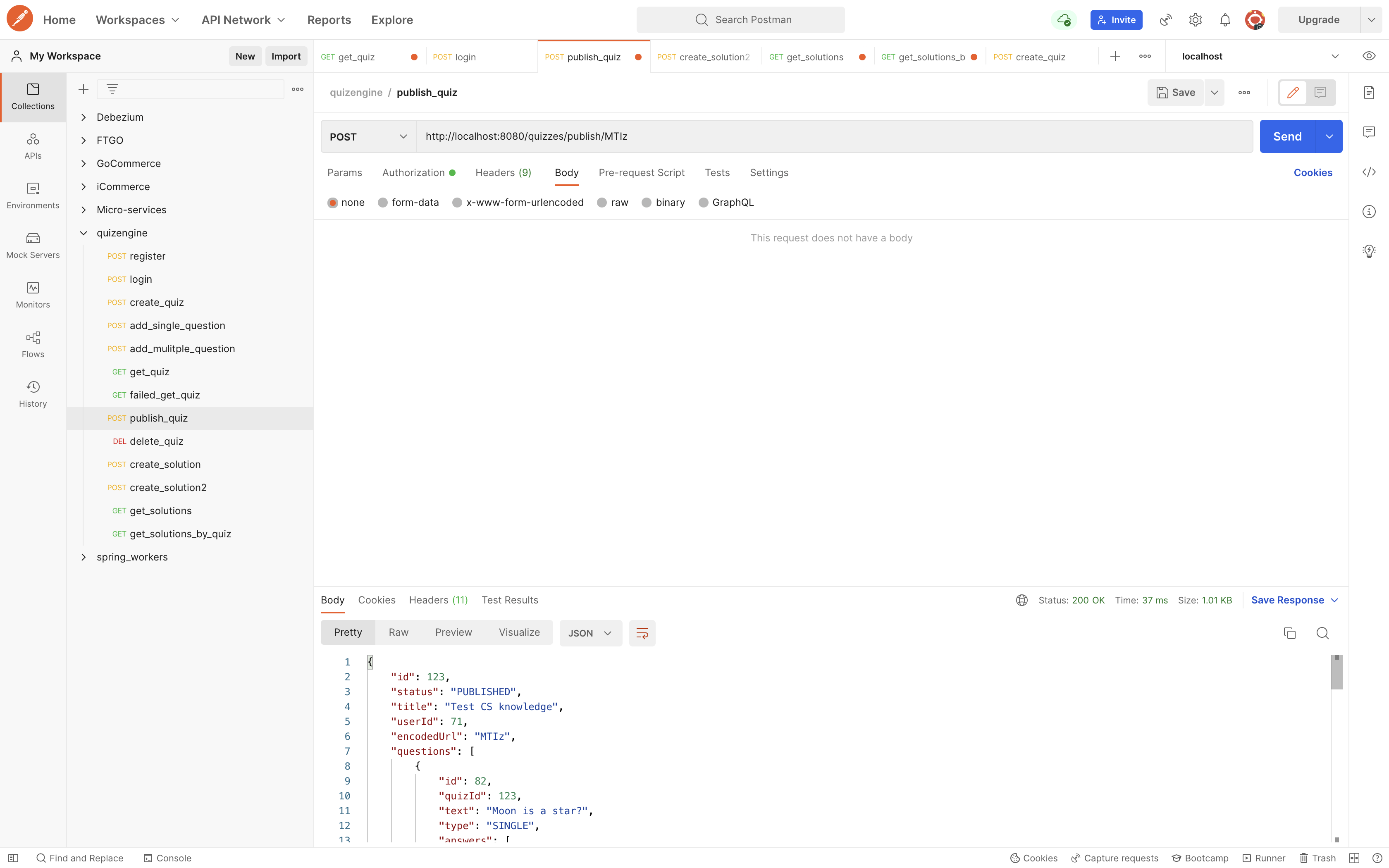Open the notifications bell icon
The height and width of the screenshot is (868, 1389).
tap(1225, 20)
